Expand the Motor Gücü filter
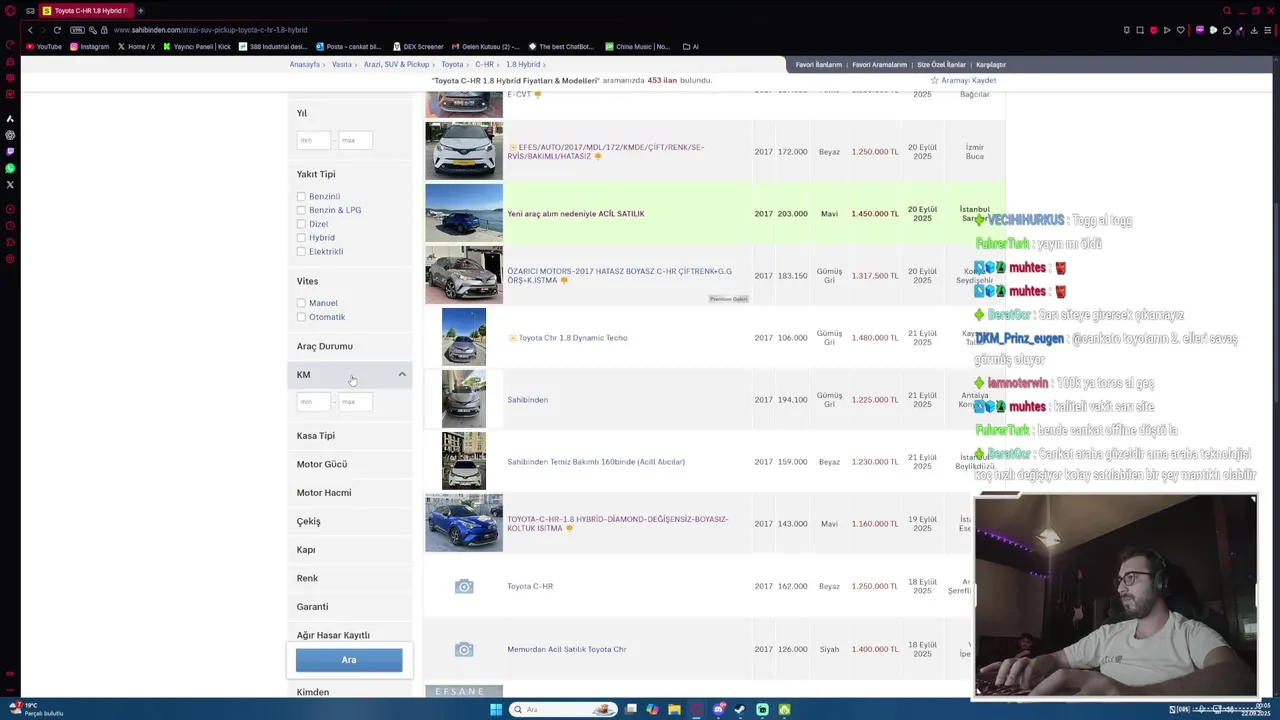The width and height of the screenshot is (1280, 720). [x=350, y=464]
